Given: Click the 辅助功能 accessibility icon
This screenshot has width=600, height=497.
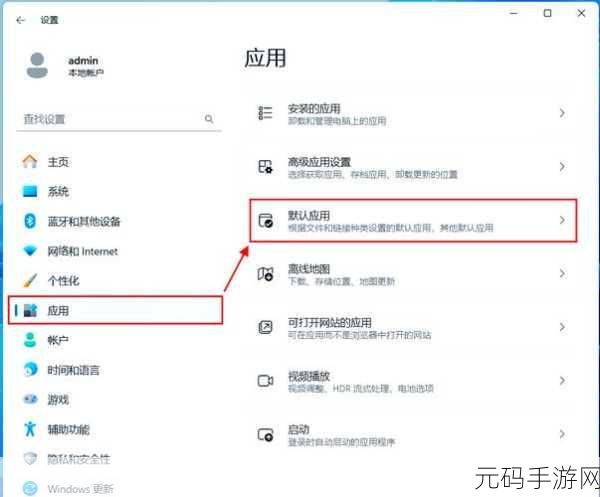Looking at the screenshot, I should point(30,429).
